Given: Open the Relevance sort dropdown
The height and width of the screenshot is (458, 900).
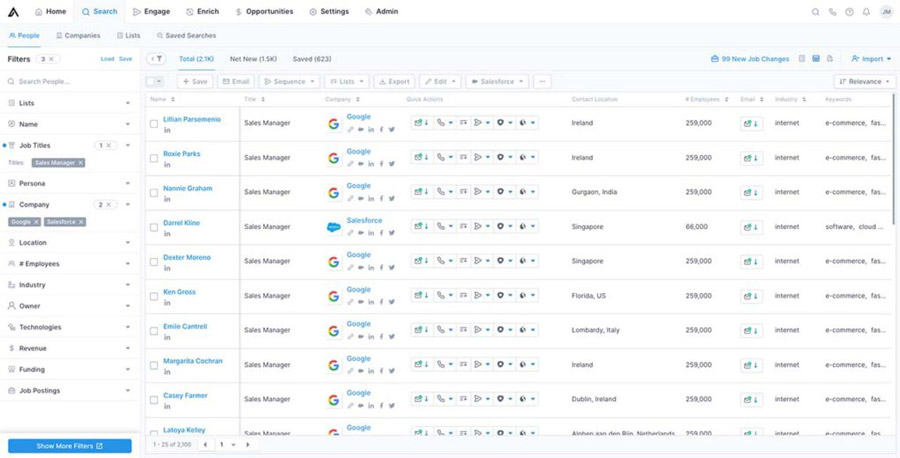Looking at the screenshot, I should pyautogui.click(x=864, y=82).
